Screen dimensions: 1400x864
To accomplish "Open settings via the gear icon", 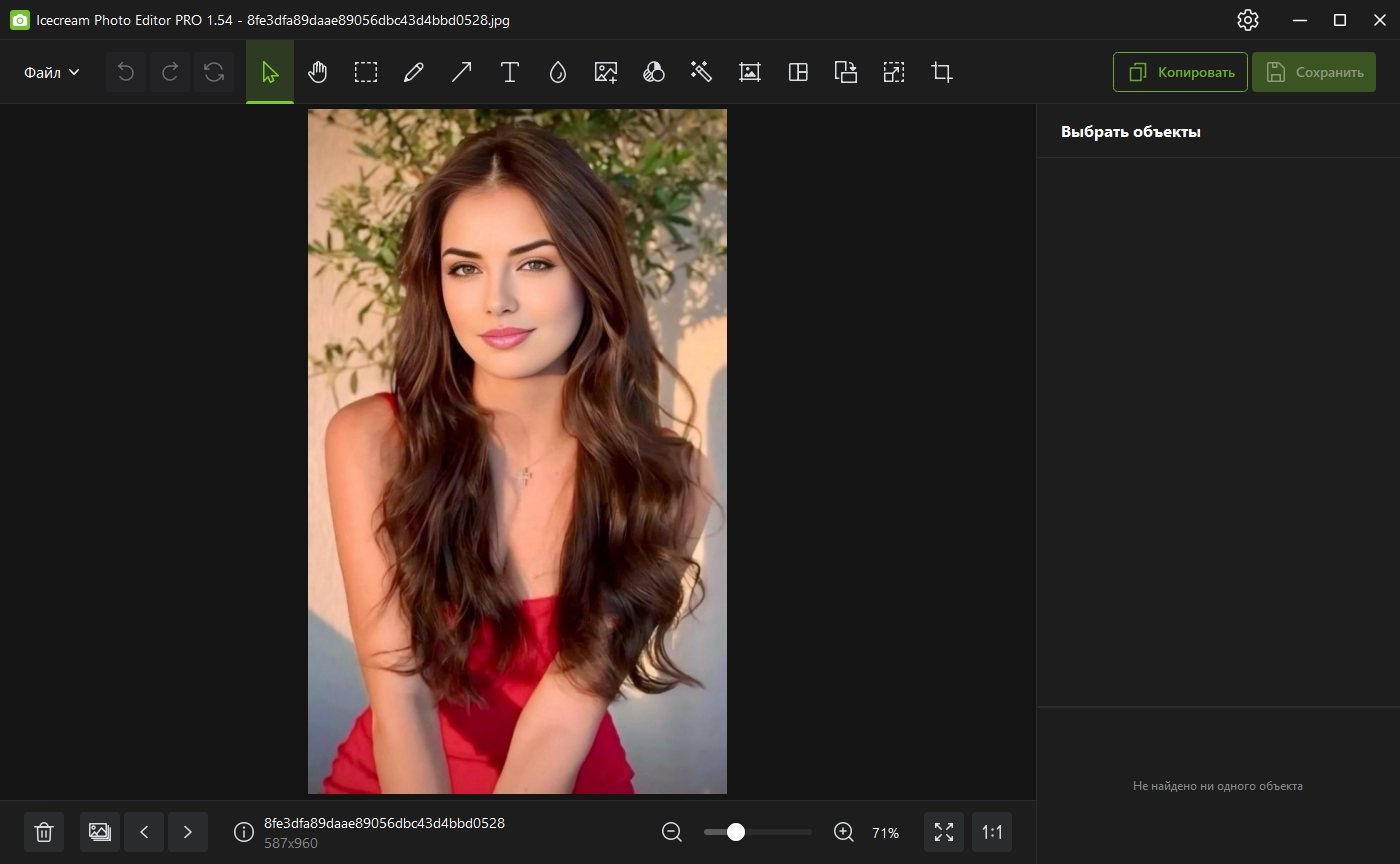I will tap(1247, 20).
